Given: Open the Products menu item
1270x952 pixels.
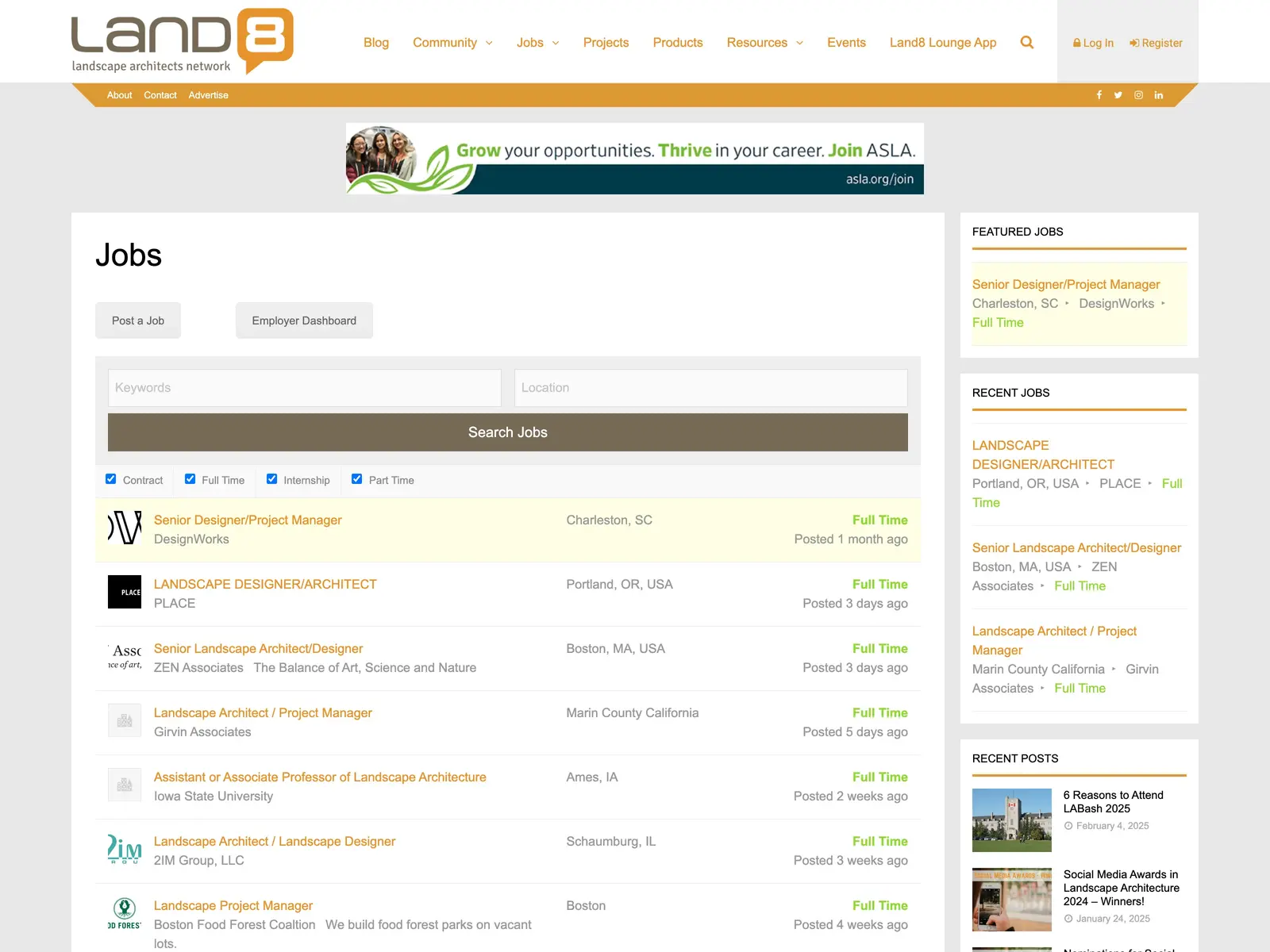Looking at the screenshot, I should (678, 43).
